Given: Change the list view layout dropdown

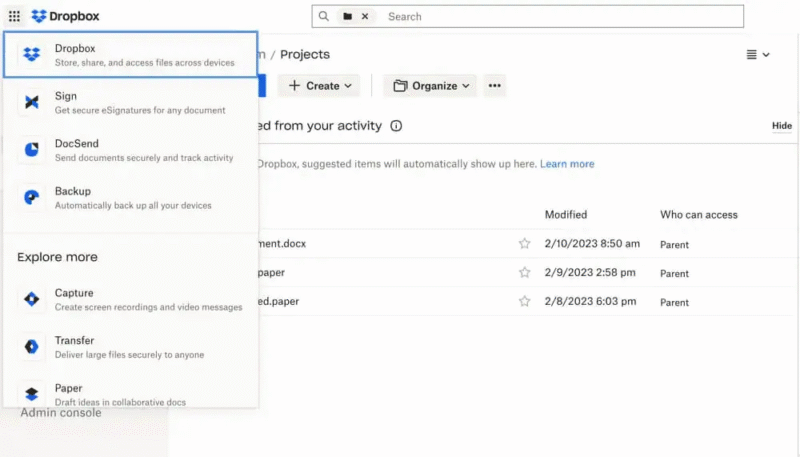Looking at the screenshot, I should pyautogui.click(x=758, y=55).
